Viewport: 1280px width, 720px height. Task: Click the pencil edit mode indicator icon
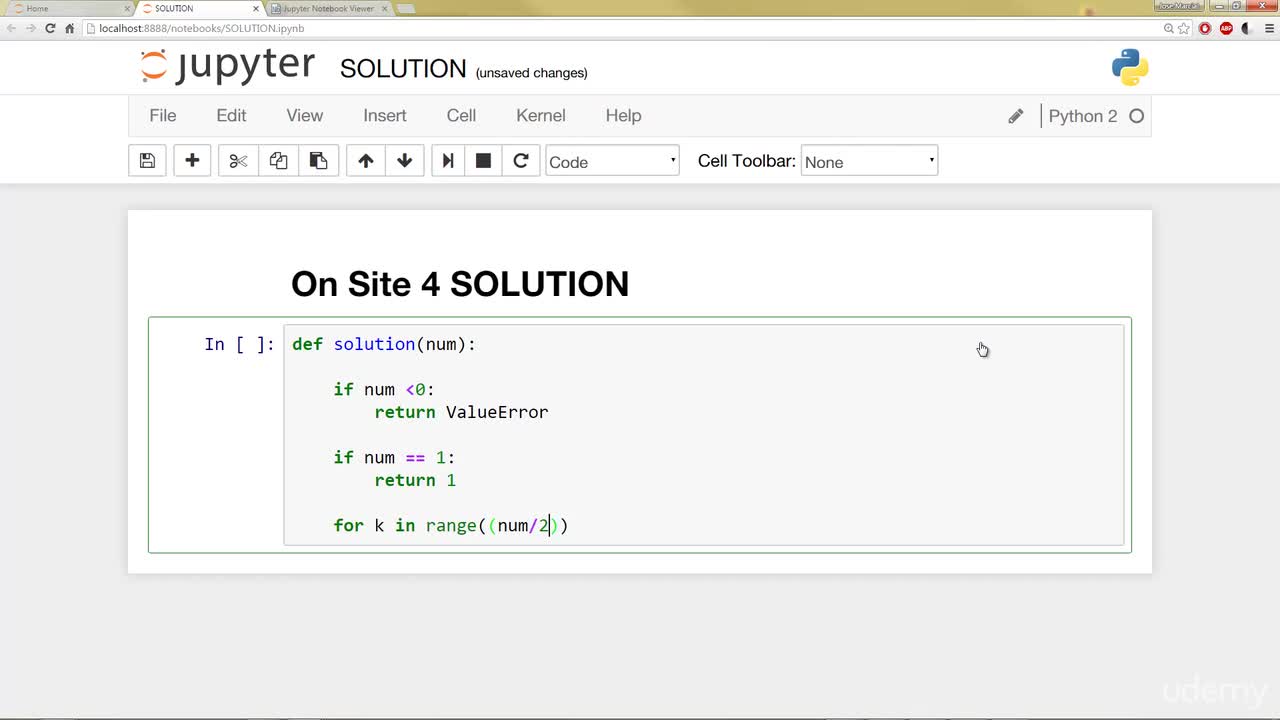(1016, 116)
